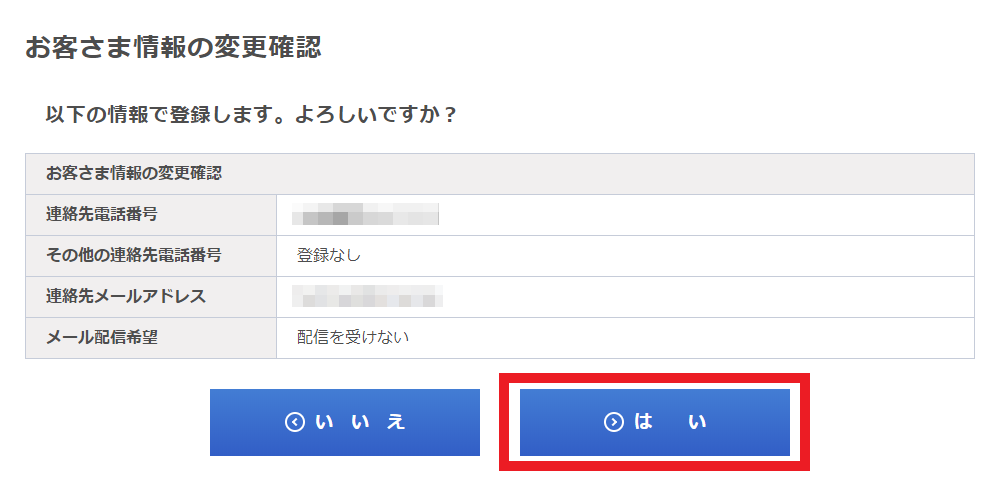The width and height of the screenshot is (1000, 489).
Task: Select the 配信を受けない value
Action: pos(353,338)
